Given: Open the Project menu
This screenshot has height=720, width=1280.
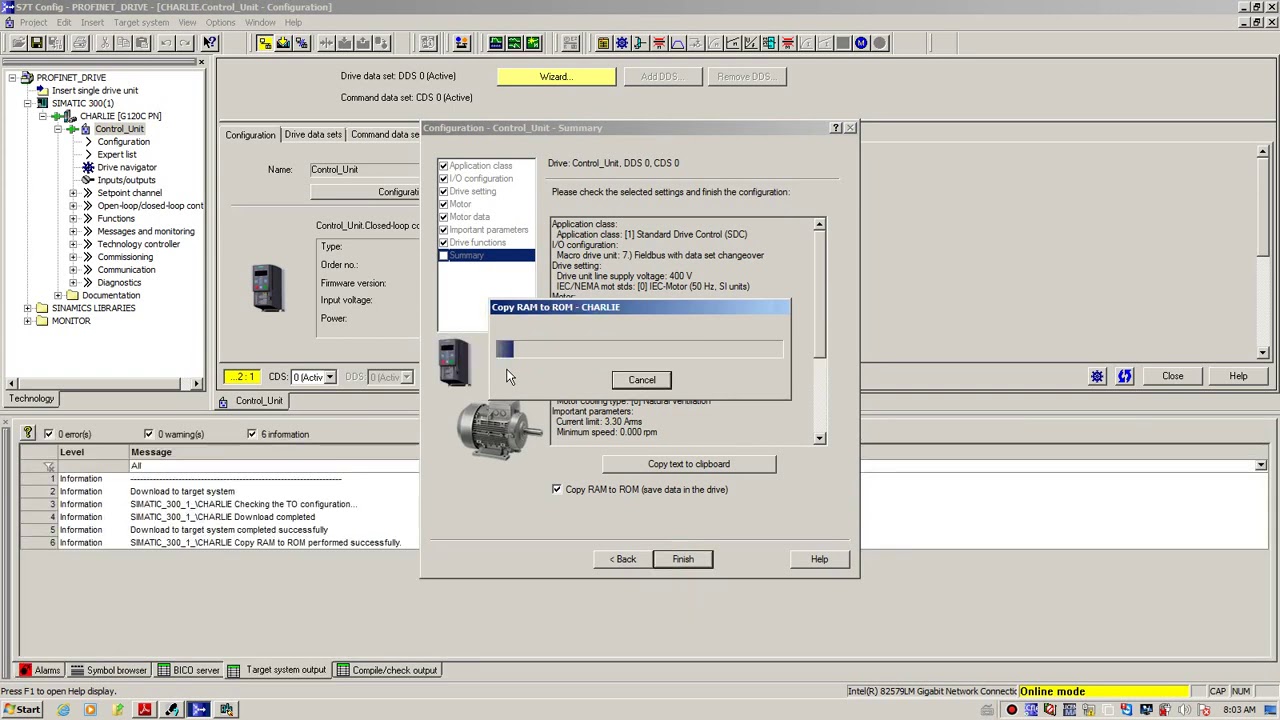Looking at the screenshot, I should point(33,22).
